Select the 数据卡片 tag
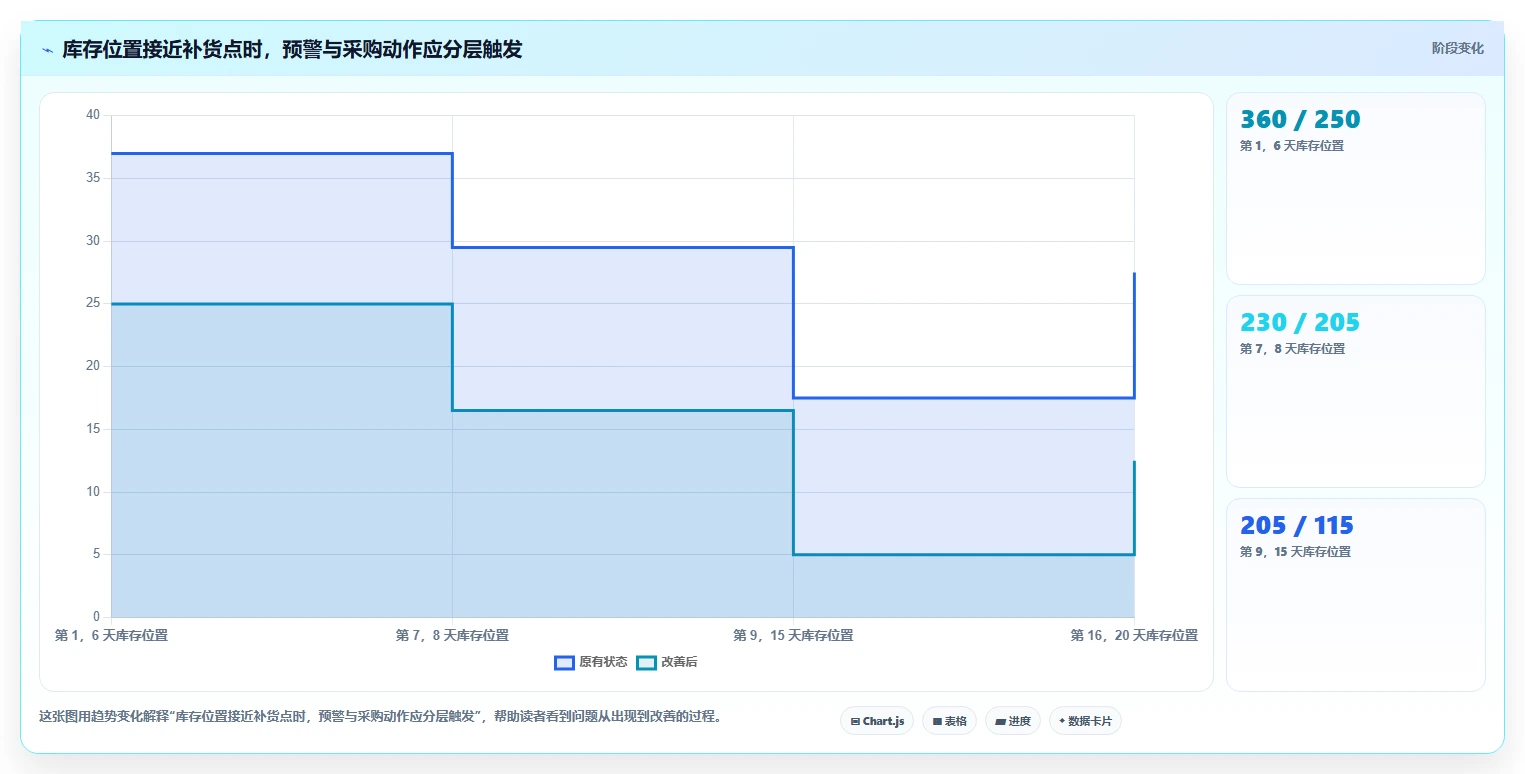Viewport: 1525px width, 774px height. pos(1085,721)
